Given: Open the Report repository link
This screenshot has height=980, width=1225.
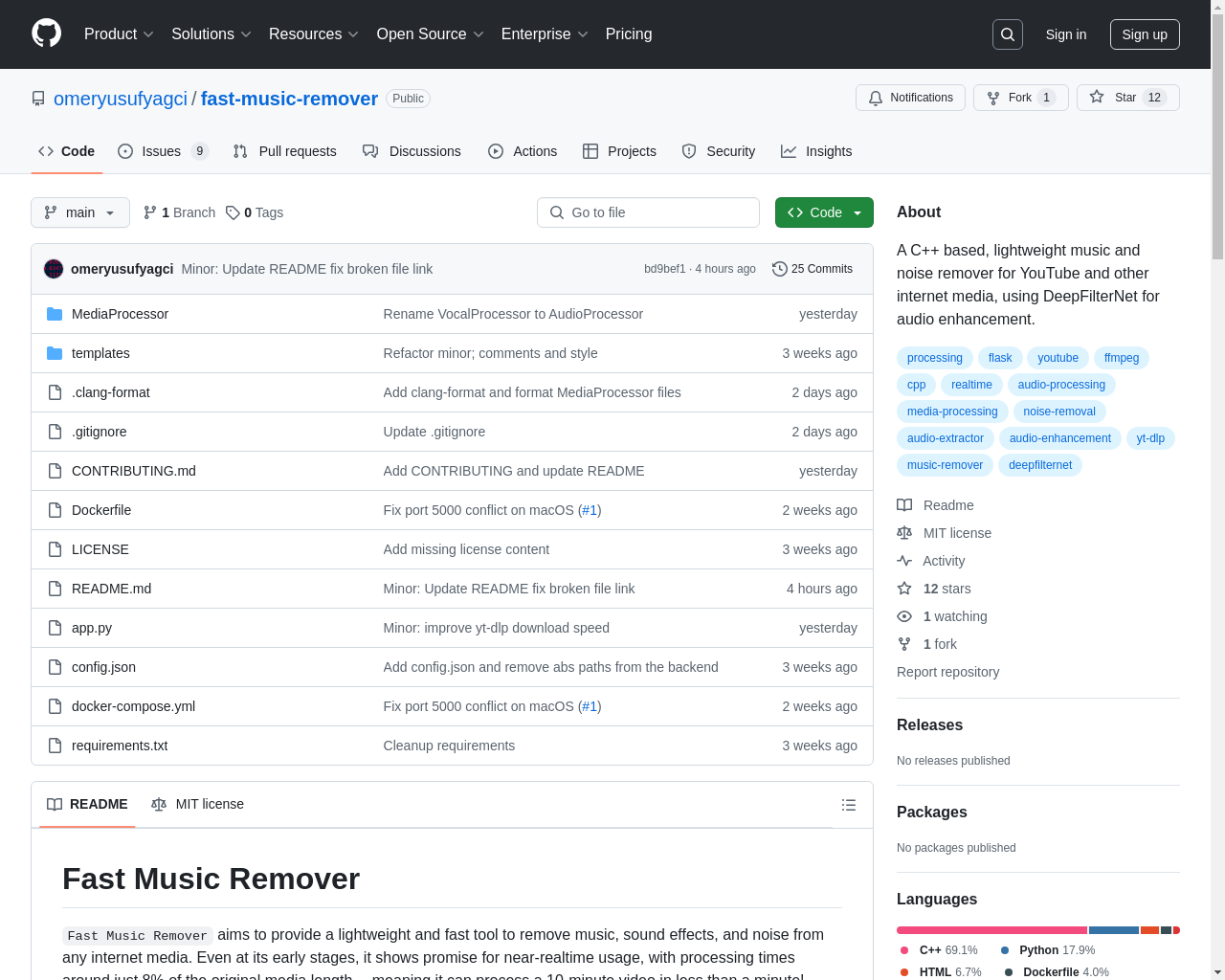Looking at the screenshot, I should click(x=947, y=672).
